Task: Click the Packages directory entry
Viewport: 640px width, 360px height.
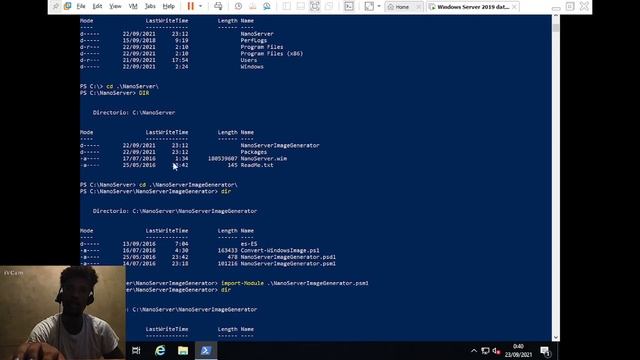Action: click(x=254, y=152)
